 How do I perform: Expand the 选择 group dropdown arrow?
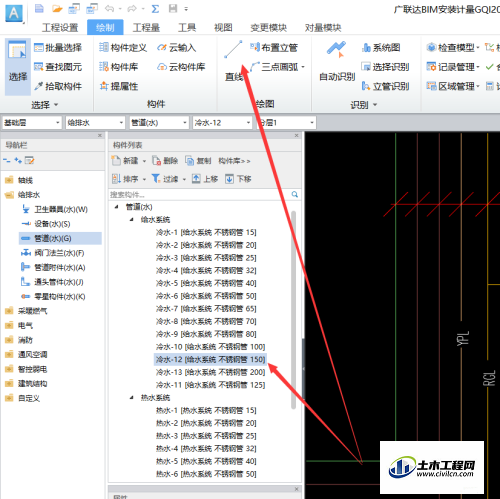[x=56, y=105]
